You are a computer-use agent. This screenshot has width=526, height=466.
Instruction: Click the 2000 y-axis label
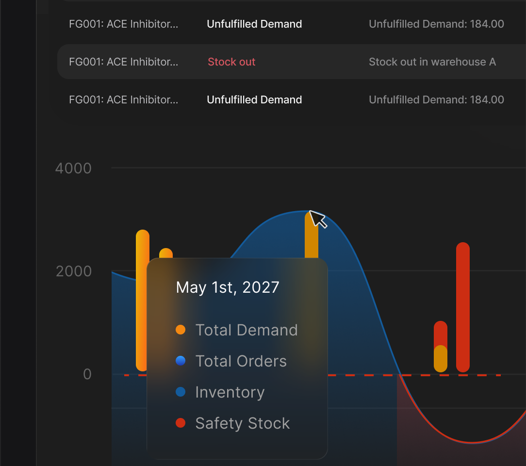click(x=73, y=271)
